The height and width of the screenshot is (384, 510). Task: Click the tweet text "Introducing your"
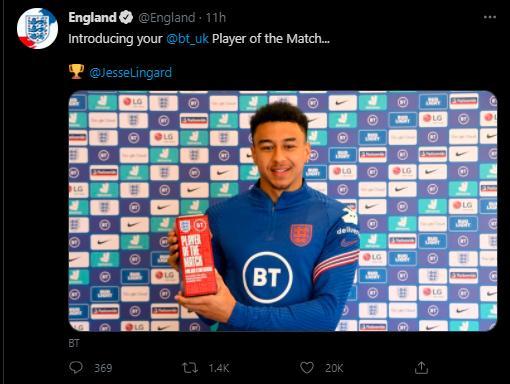click(x=115, y=39)
